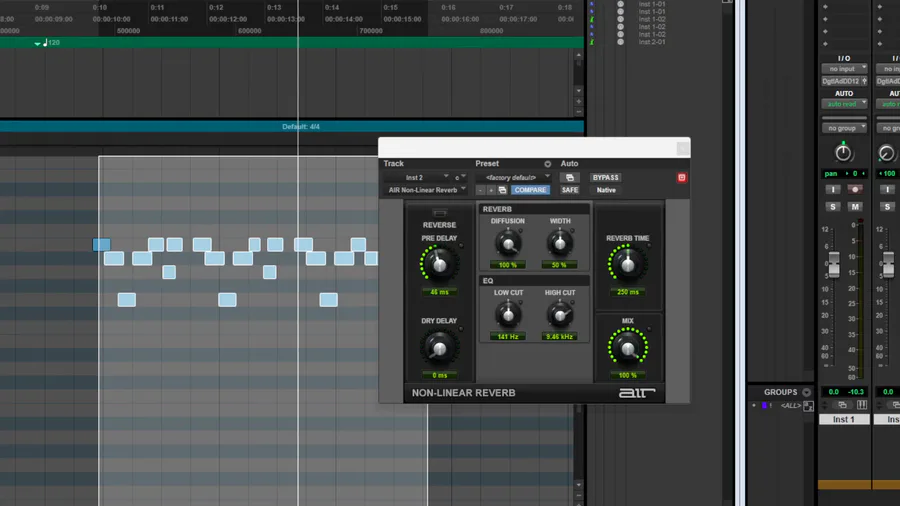Toggle Inst 1 input monitor (I) button

[x=833, y=189]
